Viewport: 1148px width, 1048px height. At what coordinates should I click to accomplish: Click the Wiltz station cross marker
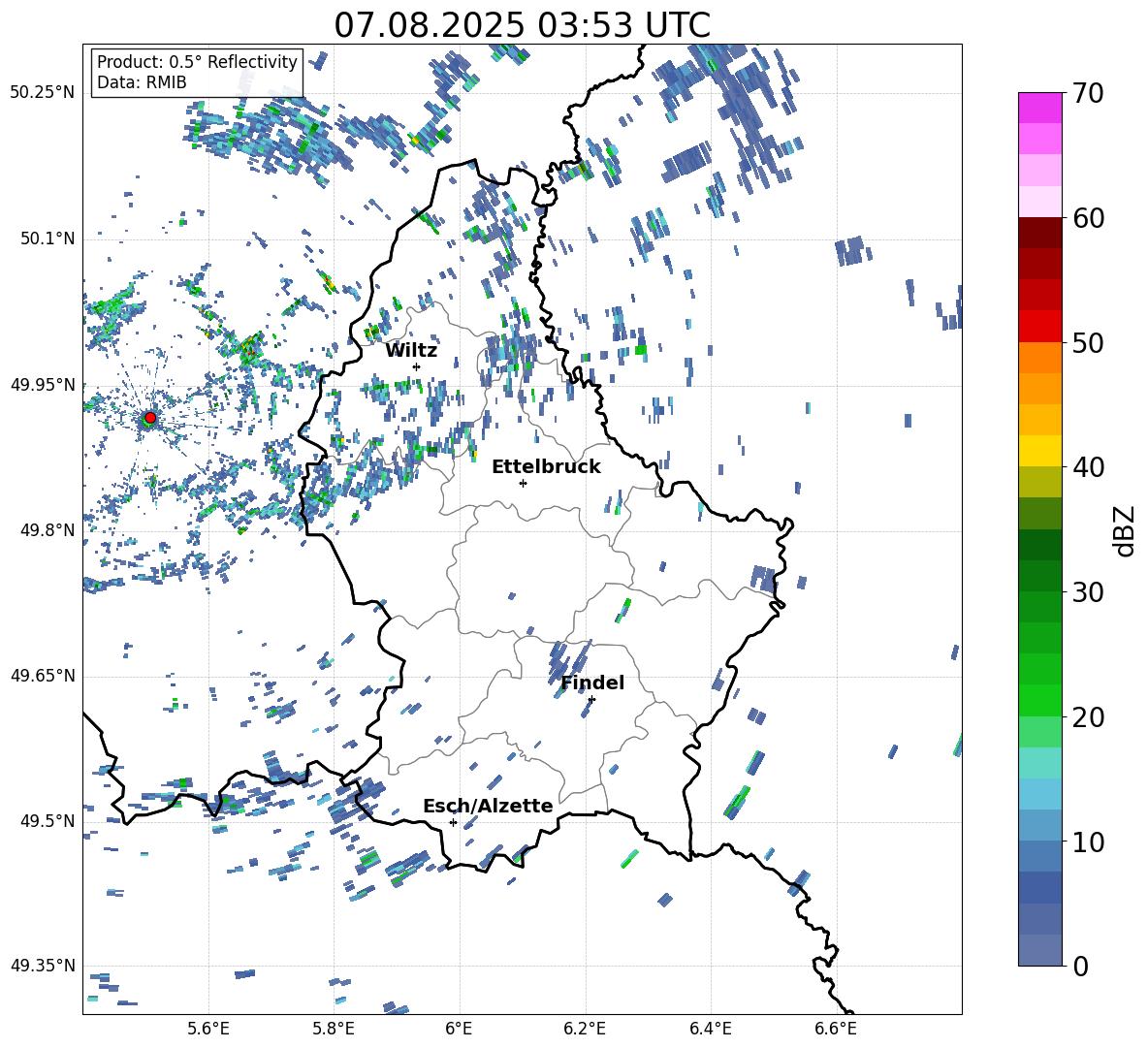coord(417,366)
